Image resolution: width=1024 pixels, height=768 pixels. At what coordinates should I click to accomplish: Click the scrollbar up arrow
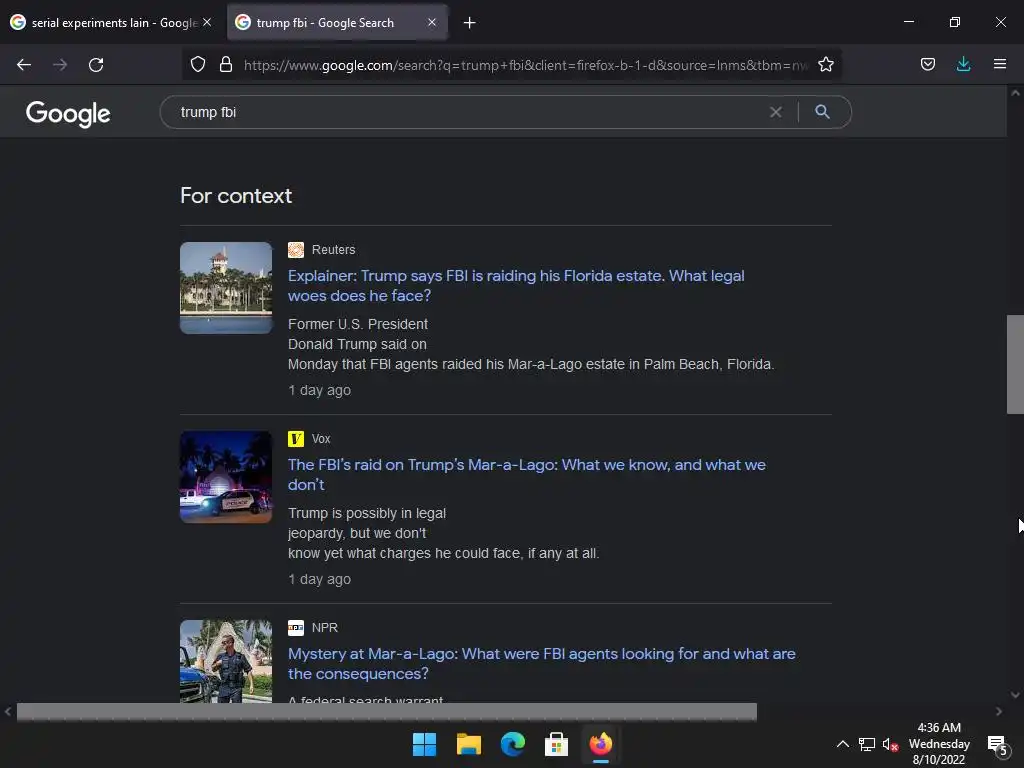(1016, 93)
